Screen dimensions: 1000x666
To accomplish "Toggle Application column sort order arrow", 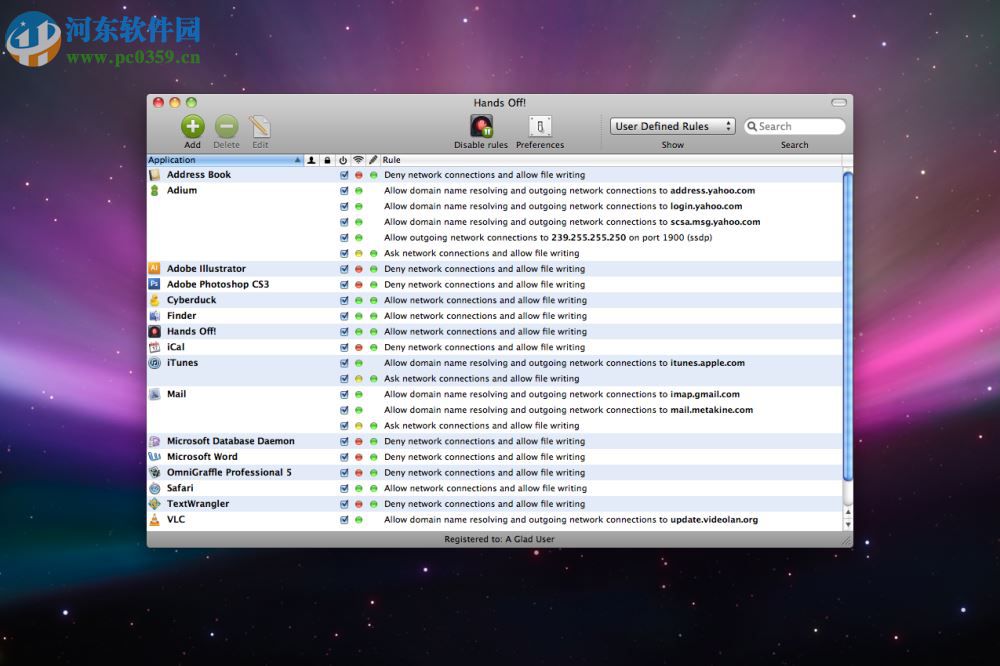I will pos(296,159).
